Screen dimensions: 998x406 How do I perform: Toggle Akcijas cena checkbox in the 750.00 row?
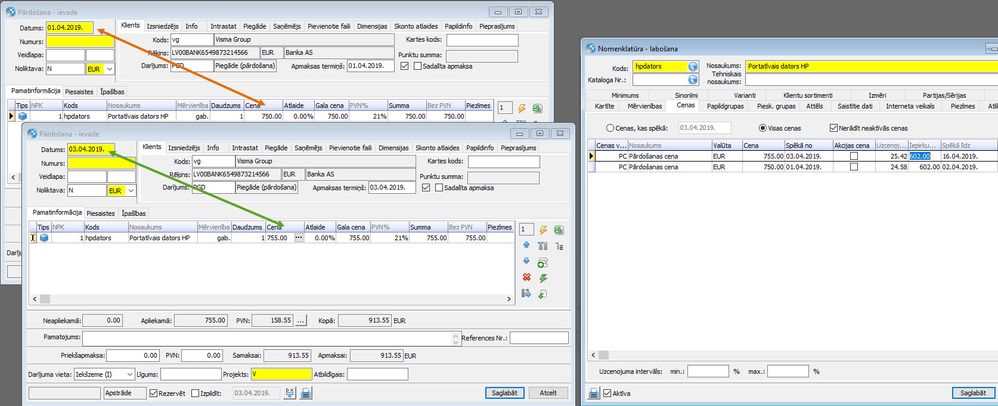(854, 167)
